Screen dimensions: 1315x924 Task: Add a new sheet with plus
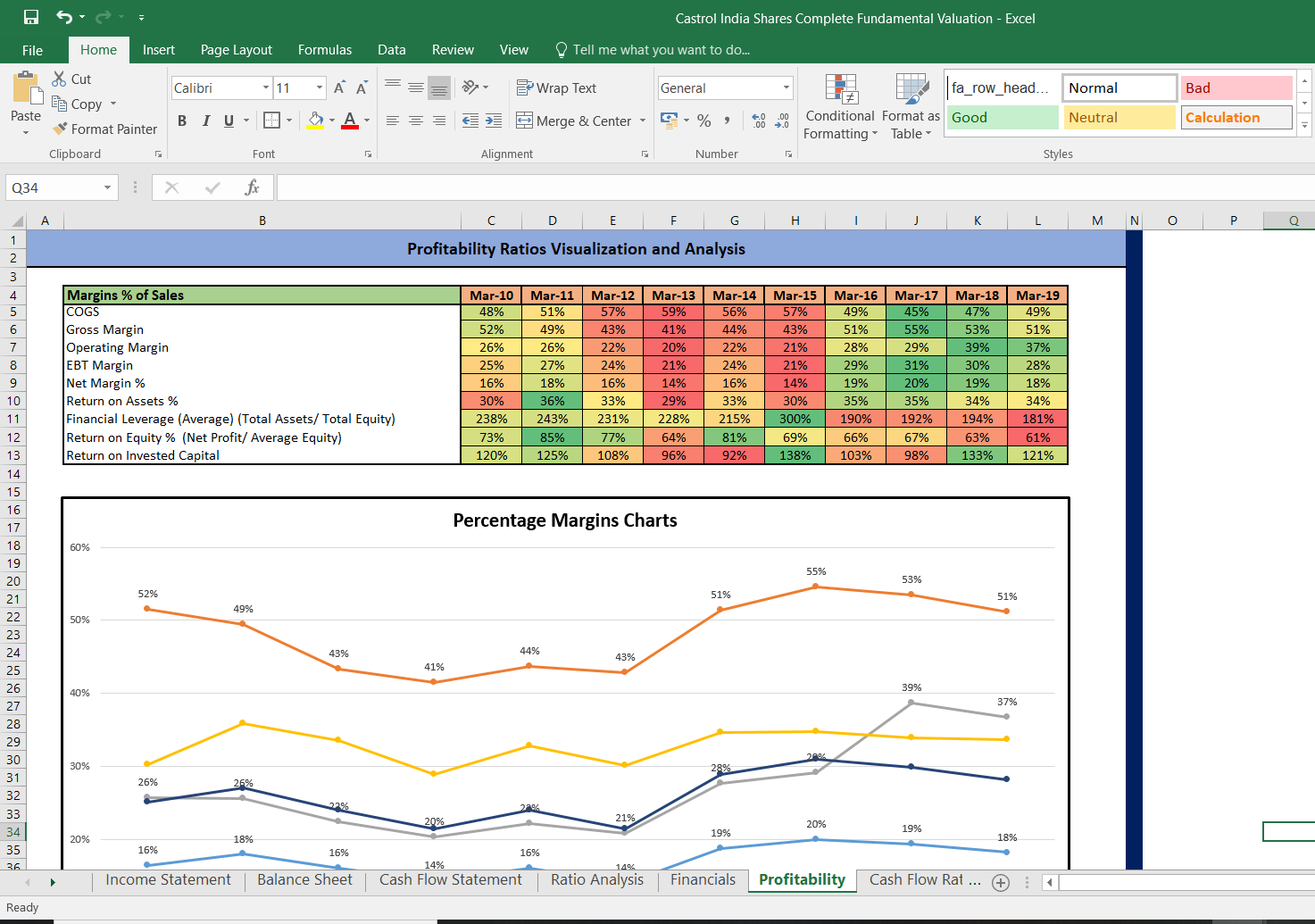1001,882
